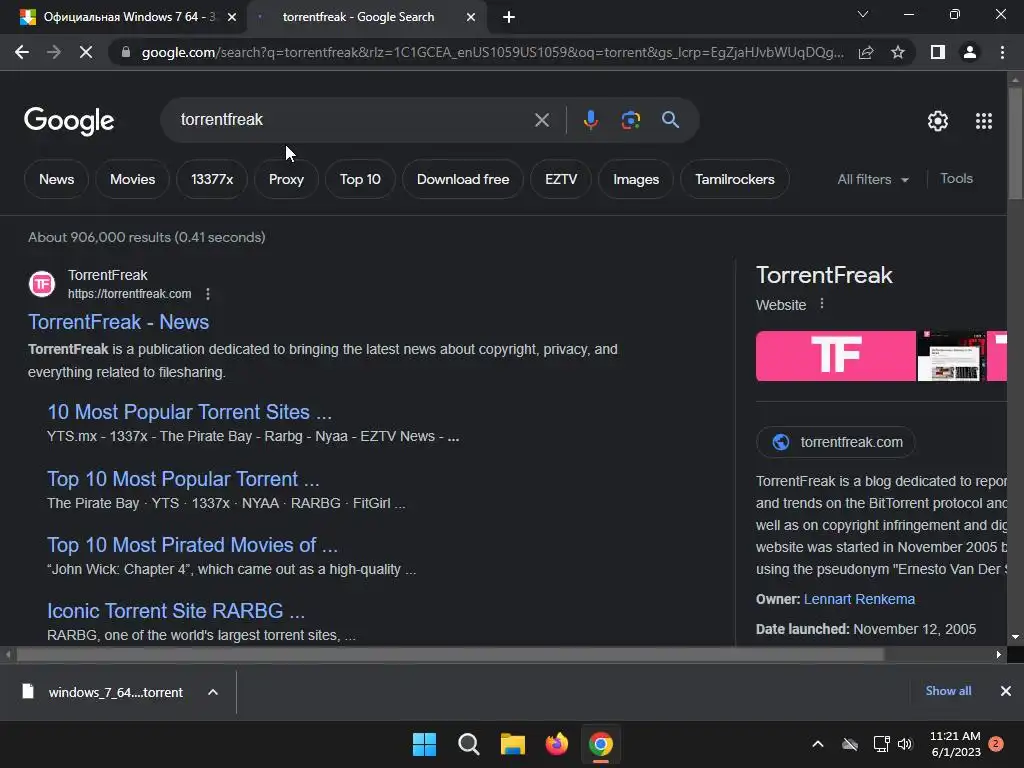Show hidden system tray icons
1024x768 pixels.
pos(818,744)
